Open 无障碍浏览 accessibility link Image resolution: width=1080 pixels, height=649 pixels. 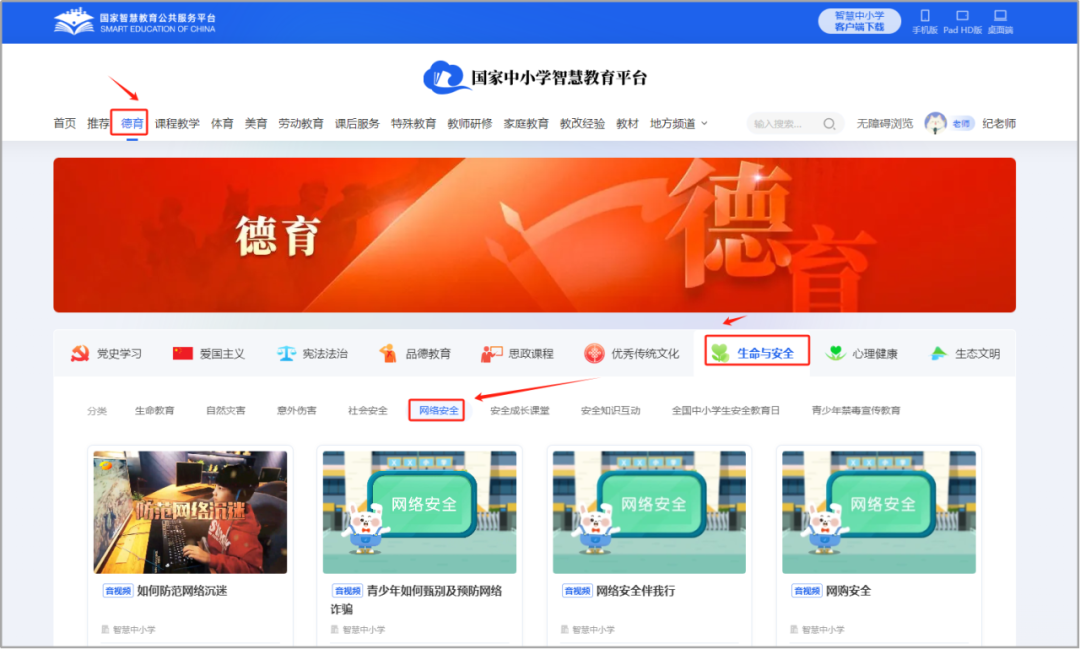(x=885, y=123)
